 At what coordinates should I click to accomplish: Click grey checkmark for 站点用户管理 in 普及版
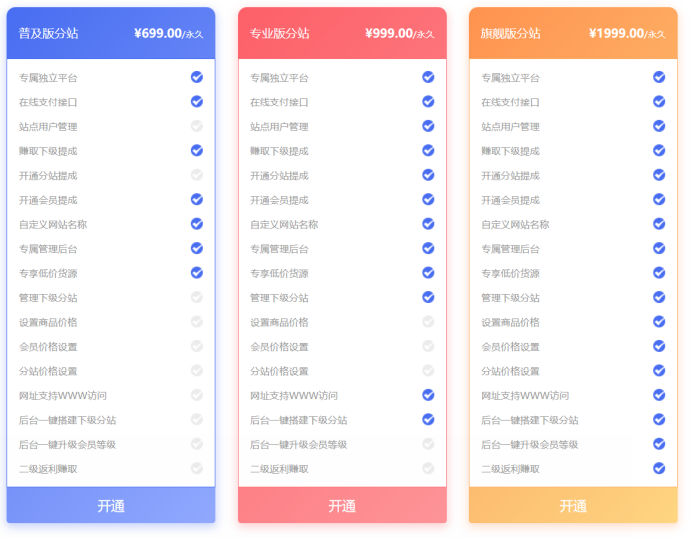197,126
